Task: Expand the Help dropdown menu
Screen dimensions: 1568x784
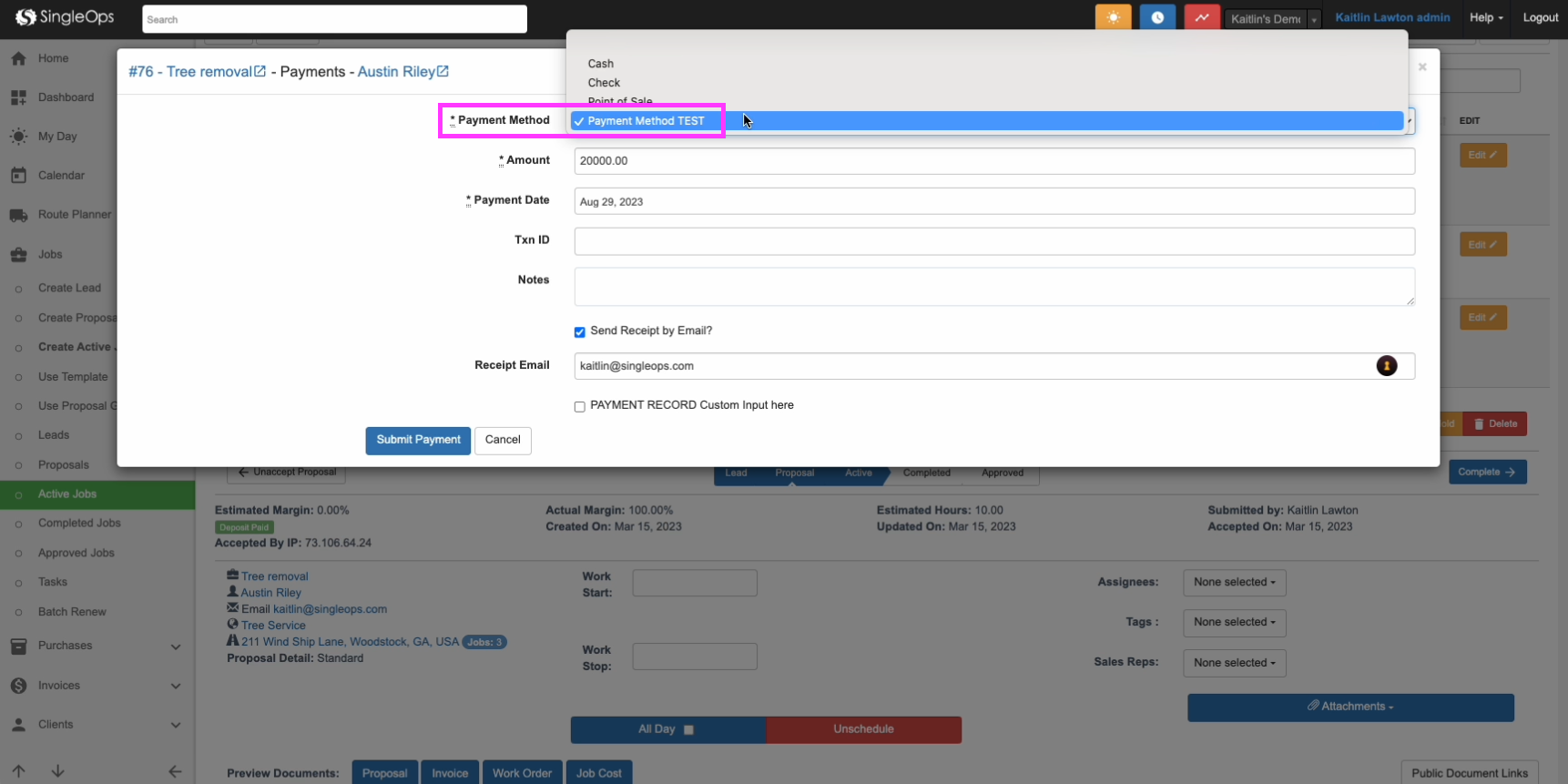Action: [x=1485, y=17]
